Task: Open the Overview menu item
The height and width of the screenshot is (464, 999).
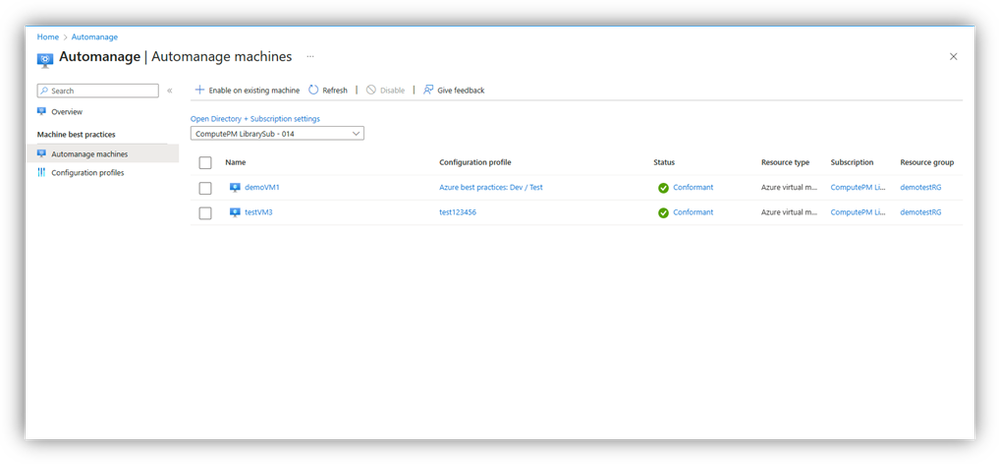Action: [x=67, y=112]
